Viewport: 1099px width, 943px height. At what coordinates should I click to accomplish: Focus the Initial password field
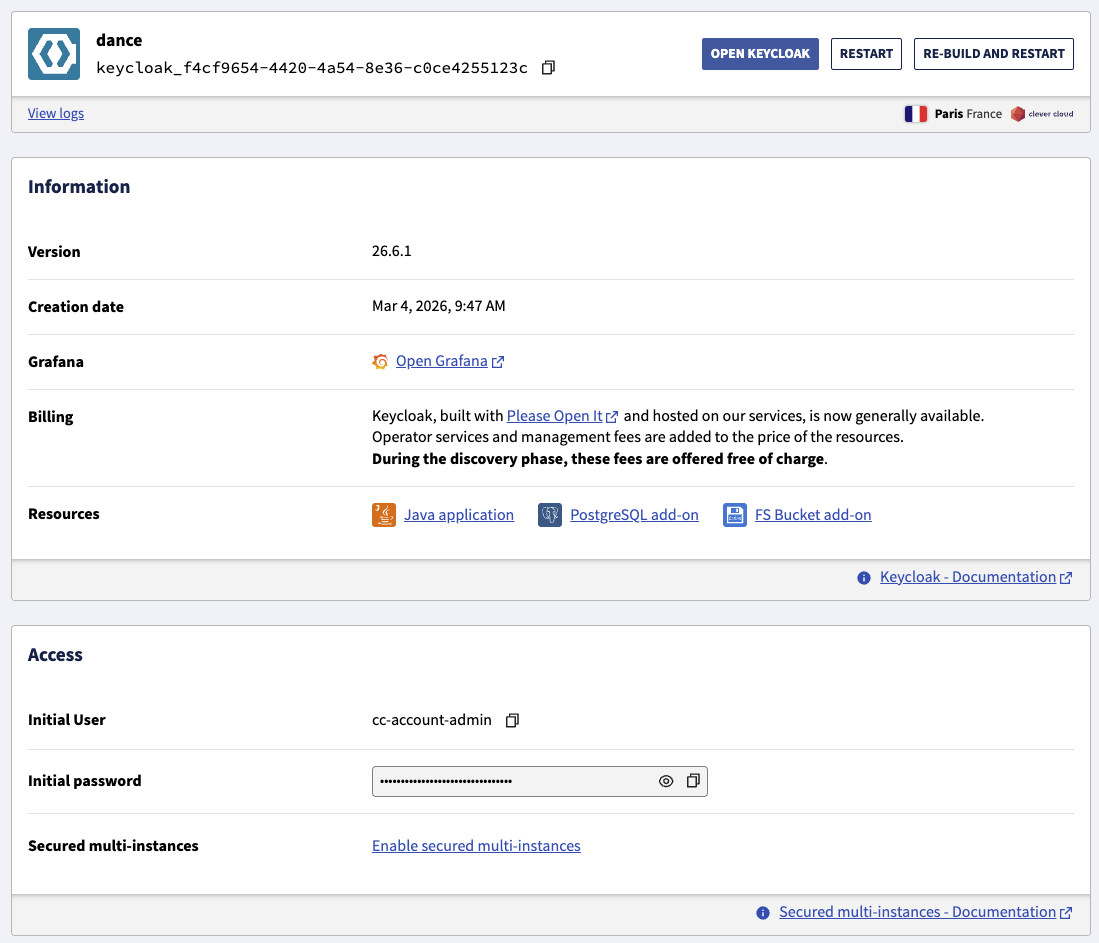coord(540,781)
